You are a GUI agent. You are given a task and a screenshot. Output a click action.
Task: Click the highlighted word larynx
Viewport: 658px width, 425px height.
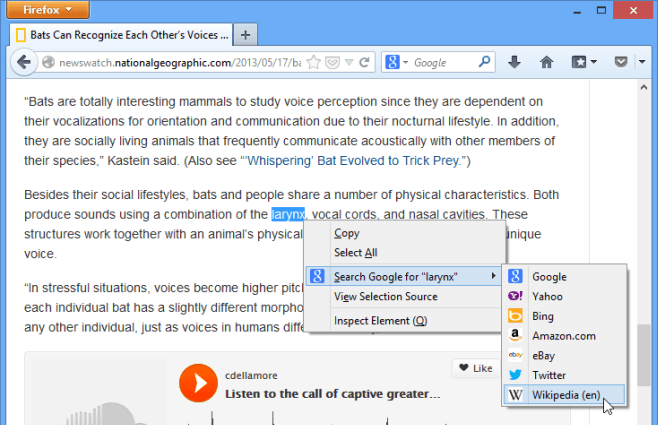tap(288, 214)
